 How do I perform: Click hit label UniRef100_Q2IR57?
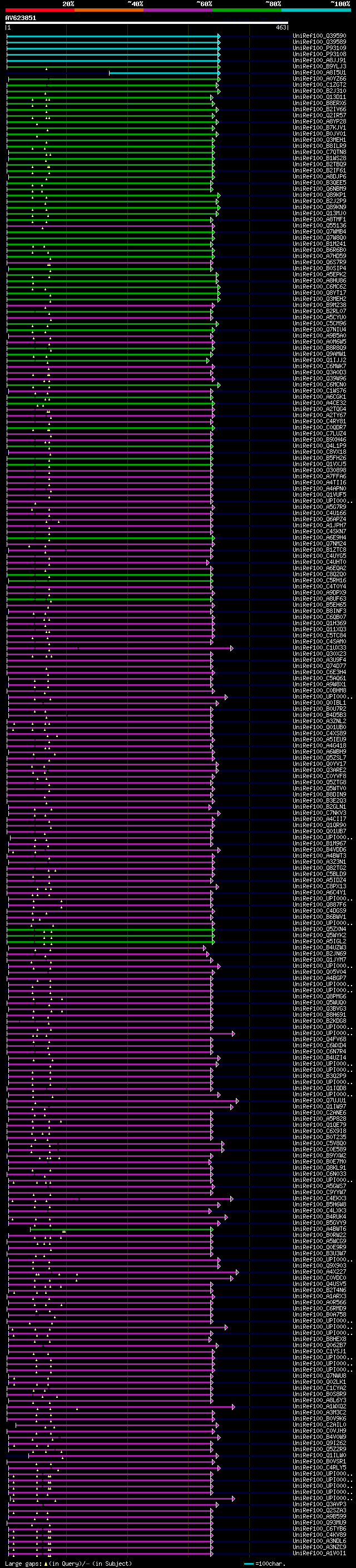pyautogui.click(x=319, y=115)
